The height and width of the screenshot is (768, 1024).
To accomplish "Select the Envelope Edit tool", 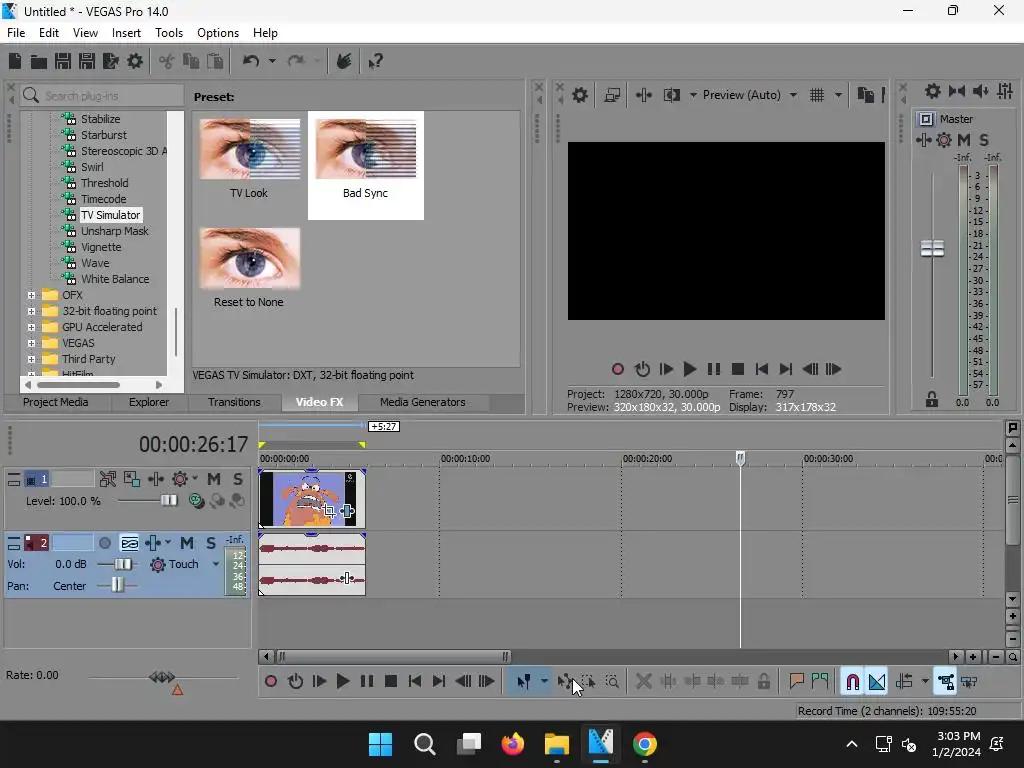I will pyautogui.click(x=565, y=682).
